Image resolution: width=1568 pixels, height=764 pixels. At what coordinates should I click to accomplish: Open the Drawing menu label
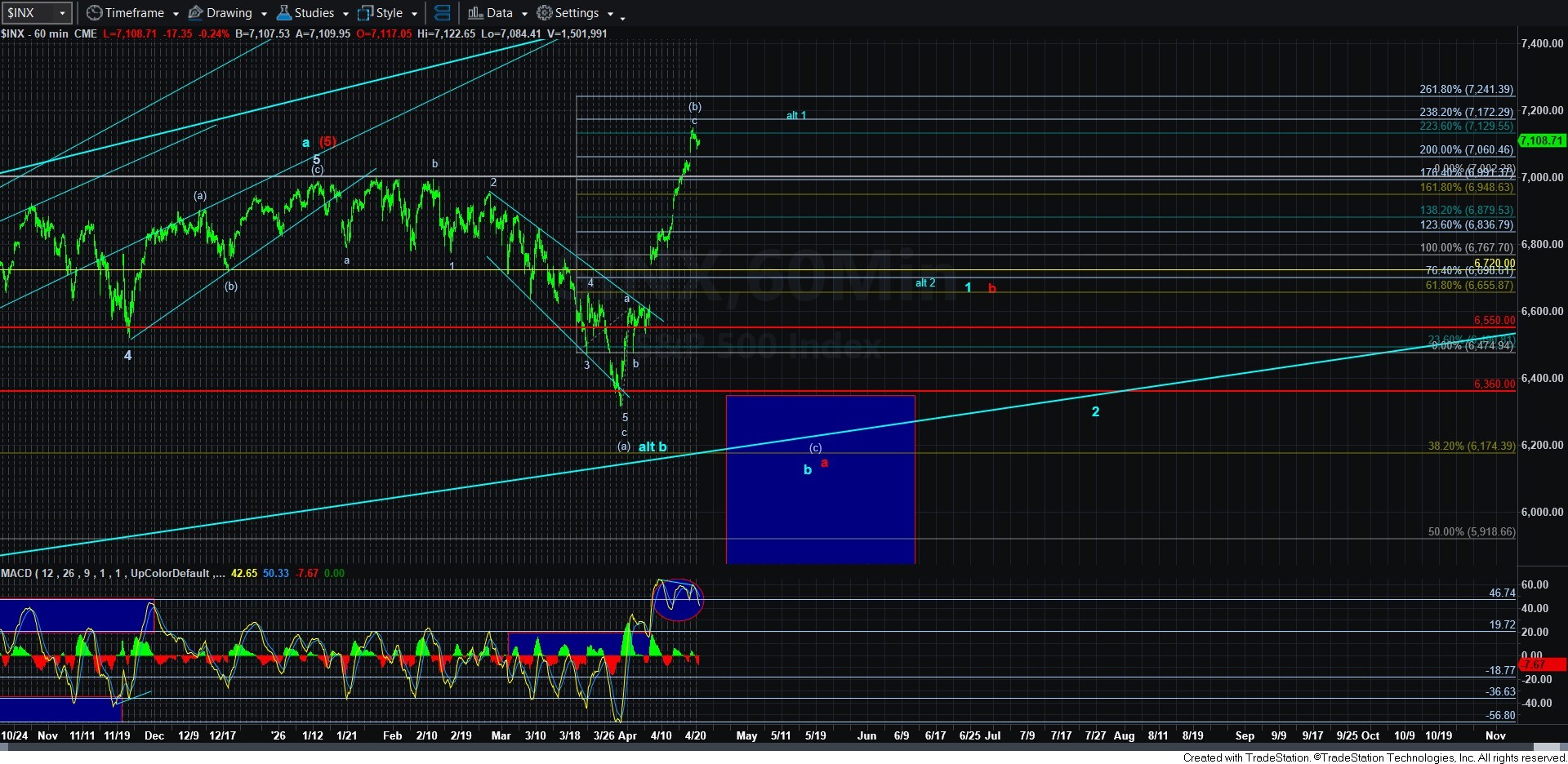[229, 13]
